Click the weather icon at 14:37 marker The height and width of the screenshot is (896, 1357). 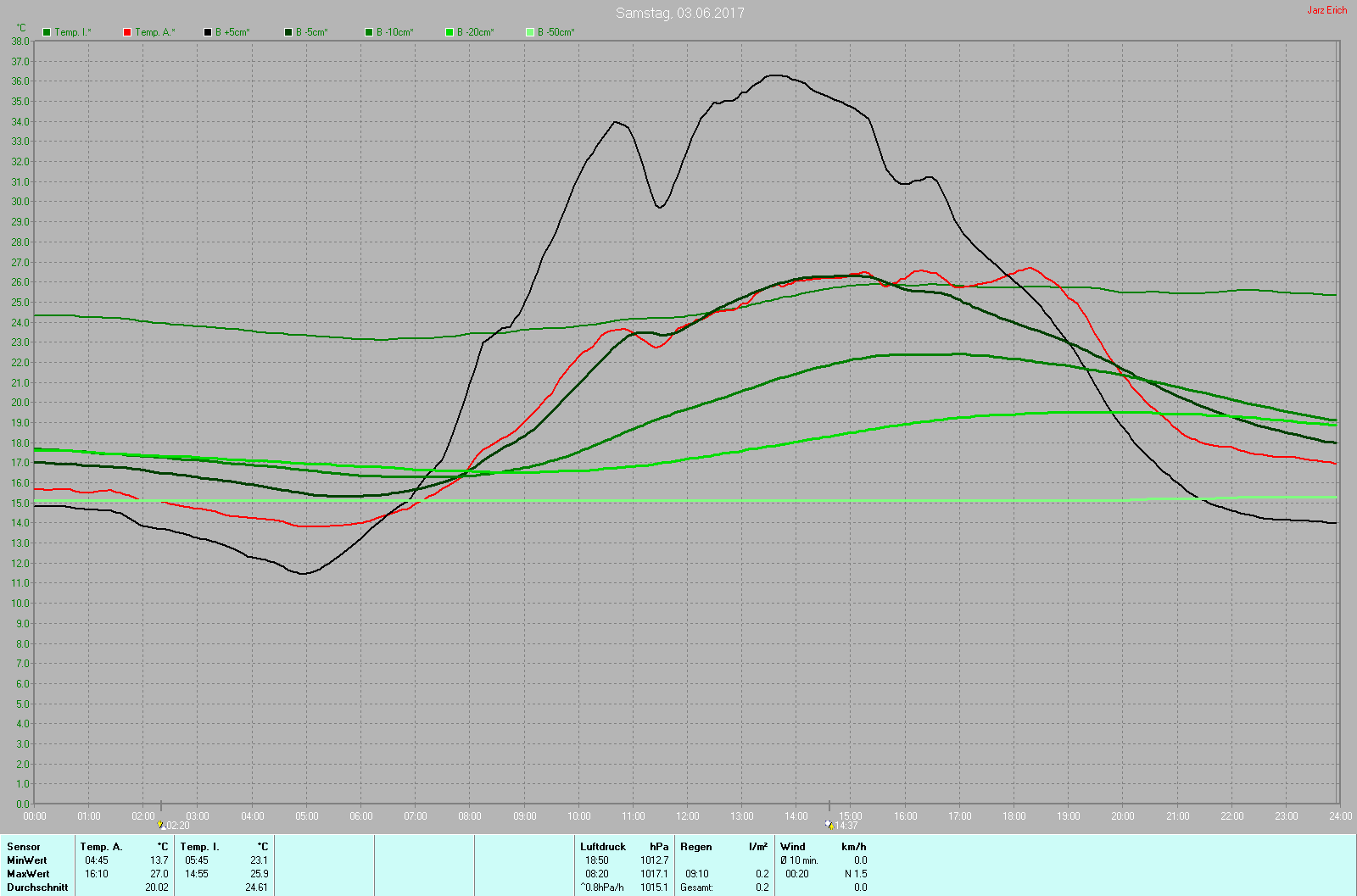pos(829,825)
